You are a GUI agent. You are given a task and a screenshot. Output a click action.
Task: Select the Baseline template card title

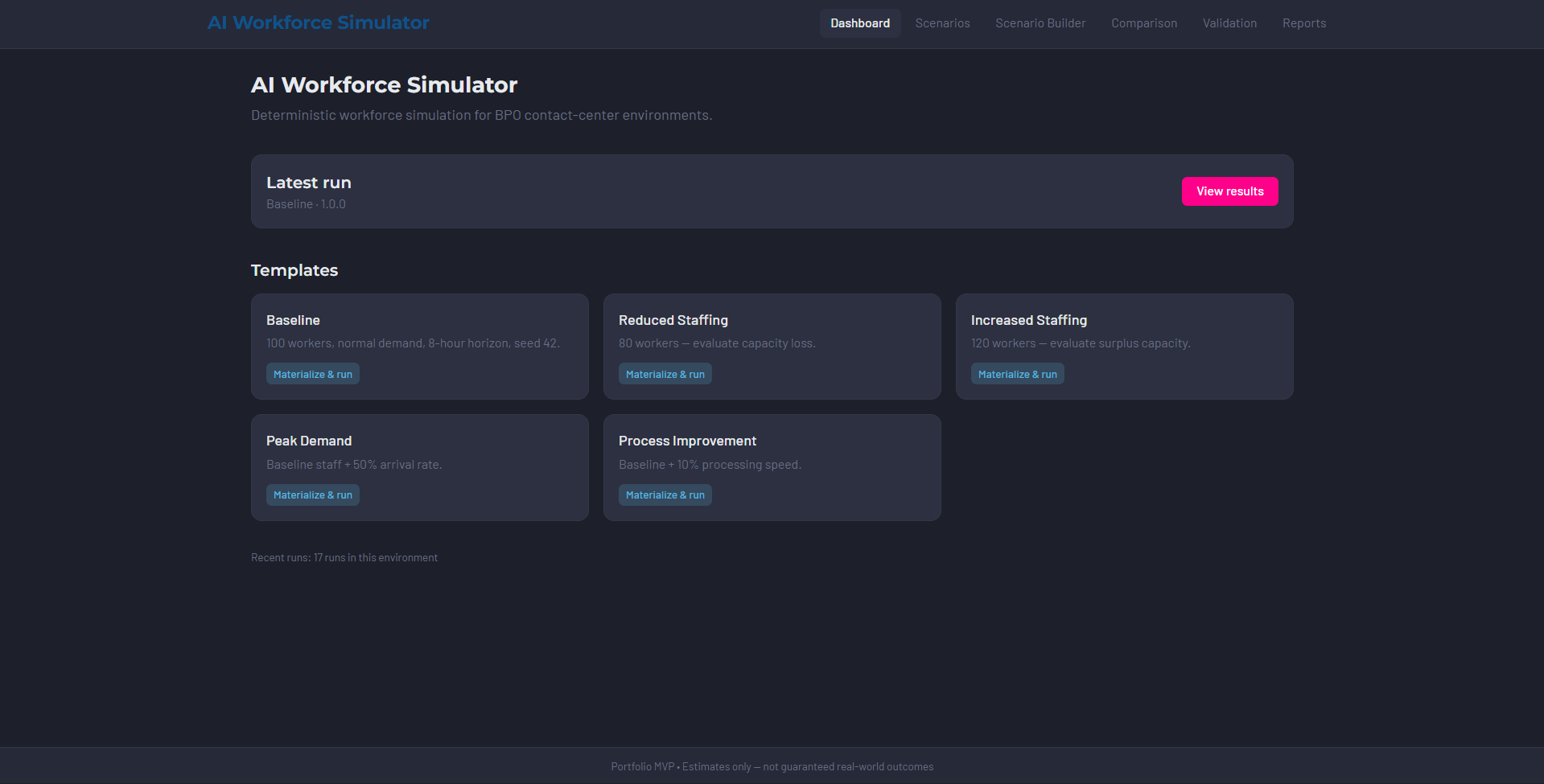pyautogui.click(x=293, y=320)
